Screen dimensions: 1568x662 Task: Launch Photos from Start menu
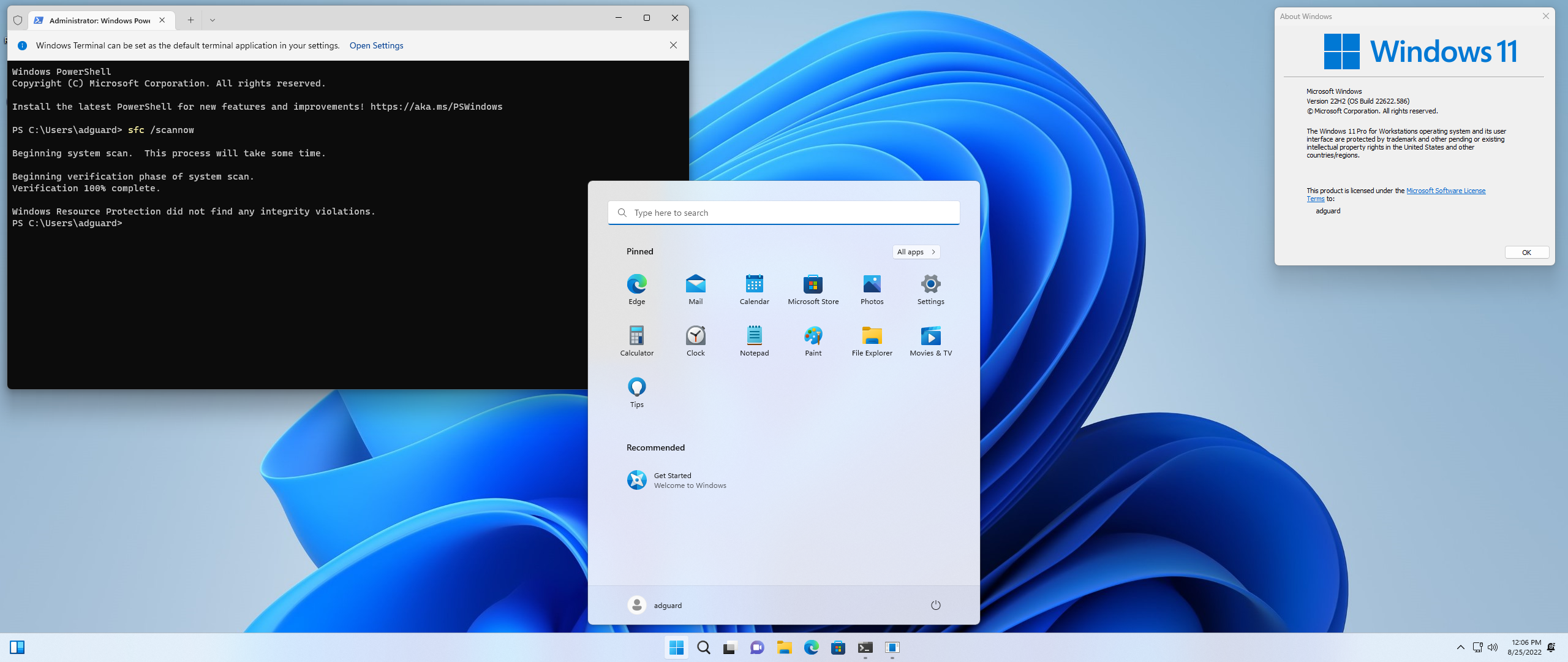point(872,289)
